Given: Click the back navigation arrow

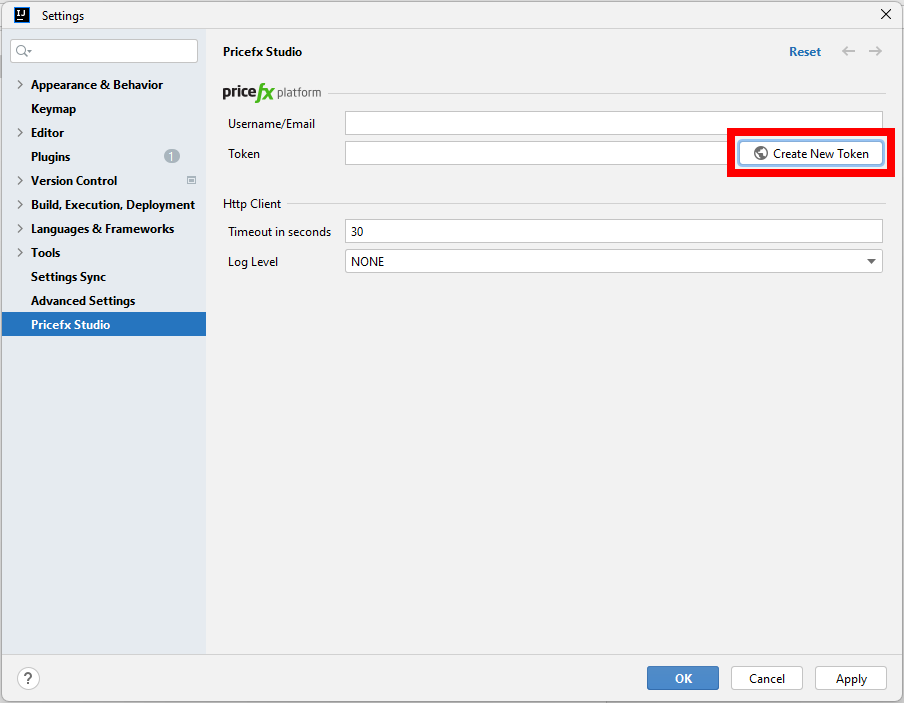Looking at the screenshot, I should (848, 51).
